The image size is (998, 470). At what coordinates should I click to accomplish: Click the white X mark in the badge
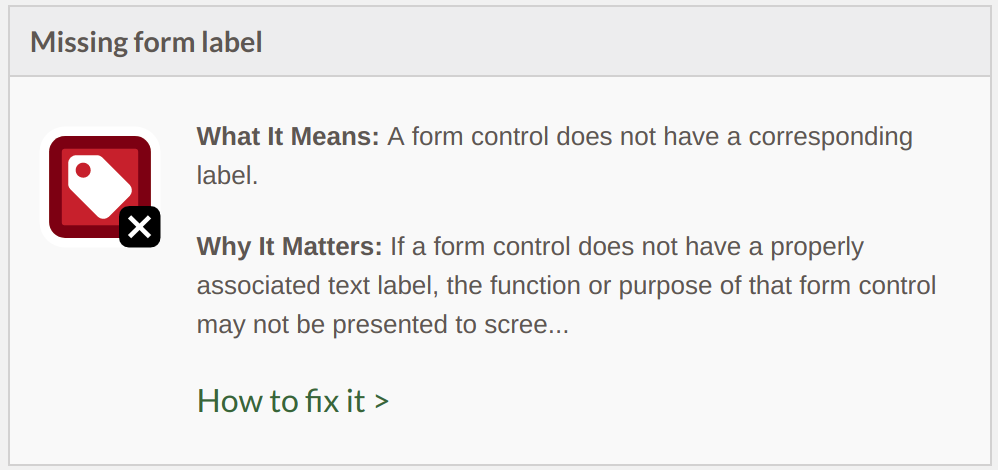pos(140,227)
